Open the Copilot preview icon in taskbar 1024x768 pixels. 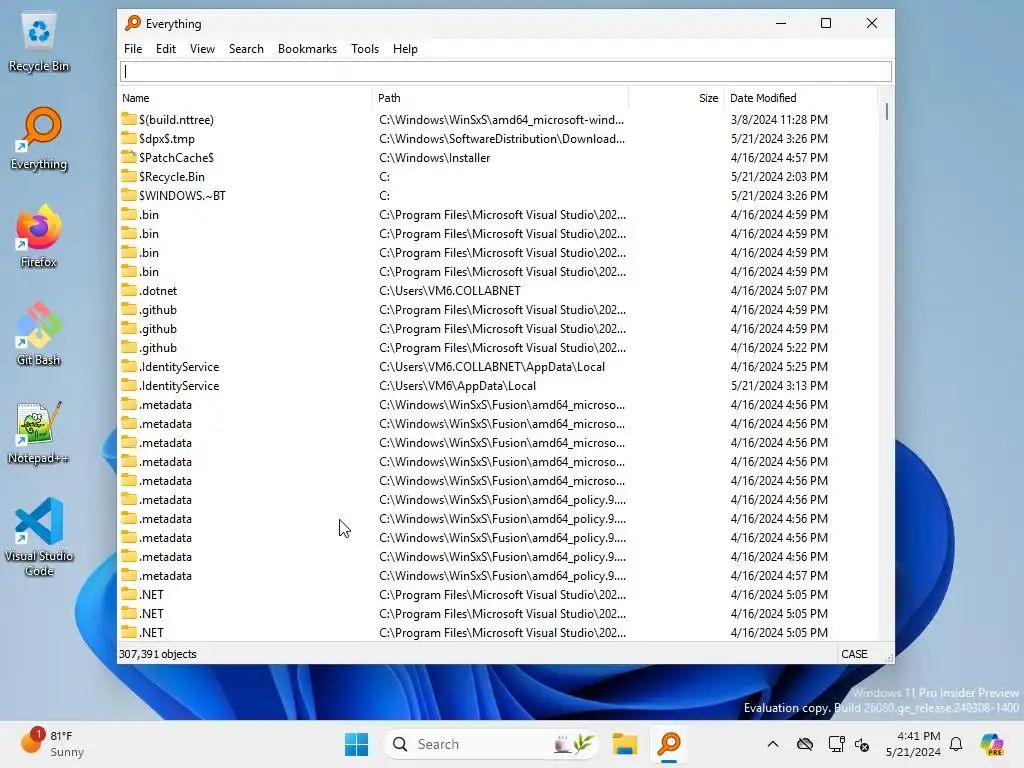[x=992, y=744]
